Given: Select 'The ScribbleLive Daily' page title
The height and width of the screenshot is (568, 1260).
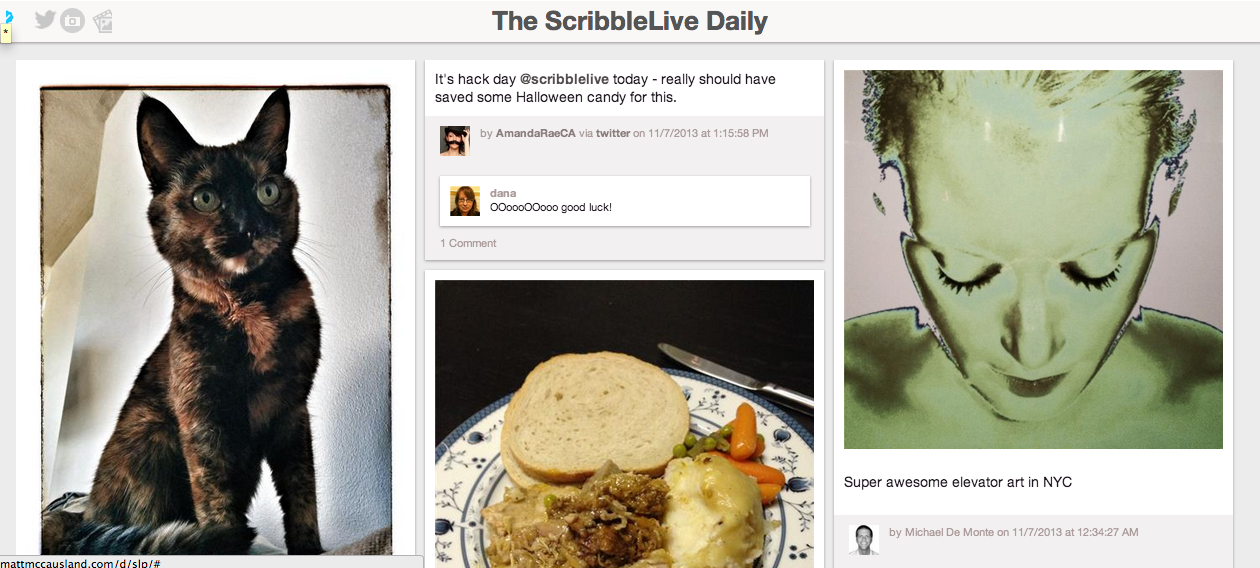Looking at the screenshot, I should pyautogui.click(x=630, y=21).
